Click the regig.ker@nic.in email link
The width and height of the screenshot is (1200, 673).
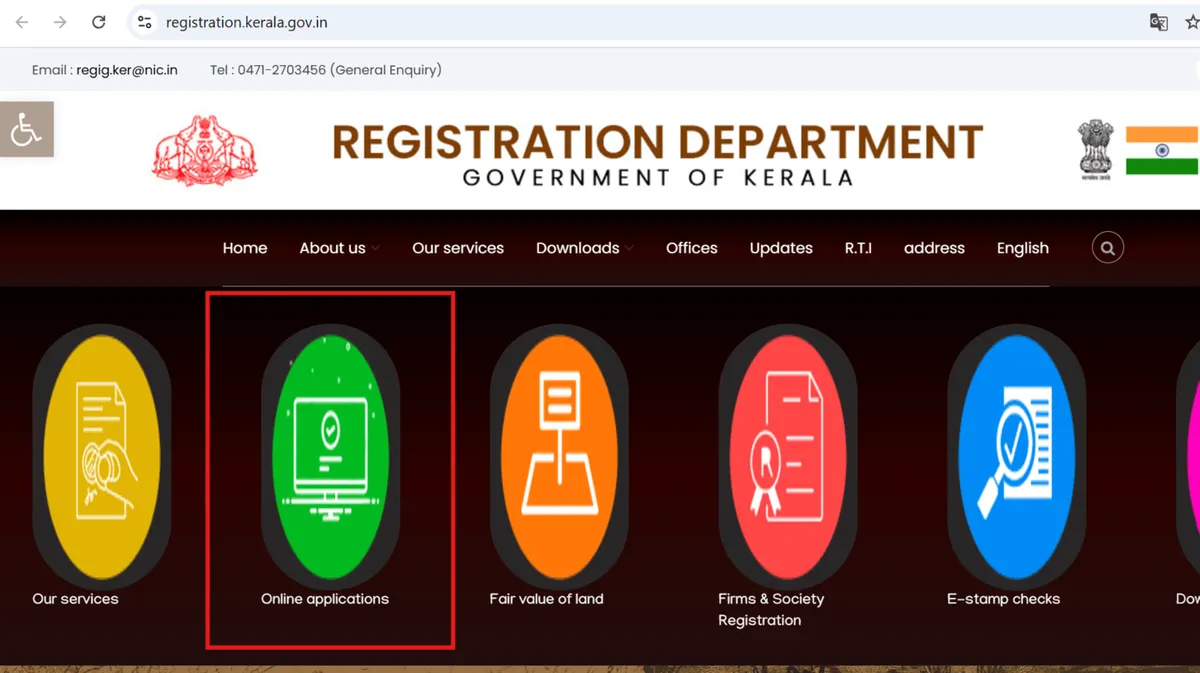(127, 70)
